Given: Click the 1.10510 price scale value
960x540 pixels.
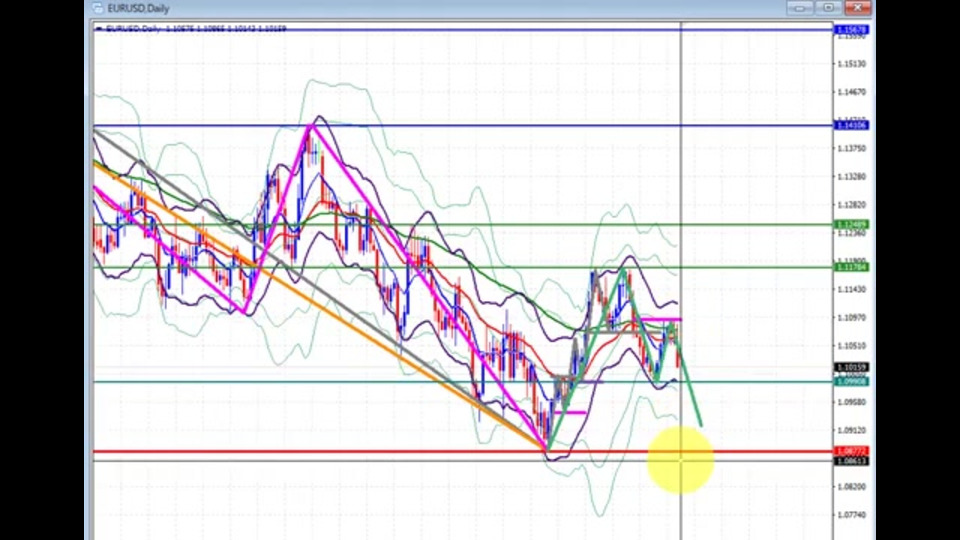Looking at the screenshot, I should (x=852, y=345).
